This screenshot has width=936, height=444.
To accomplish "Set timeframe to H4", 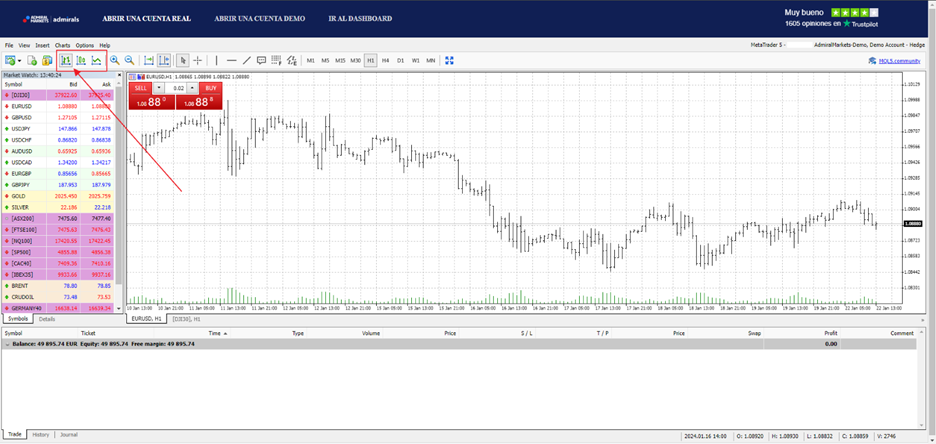I will pos(386,60).
